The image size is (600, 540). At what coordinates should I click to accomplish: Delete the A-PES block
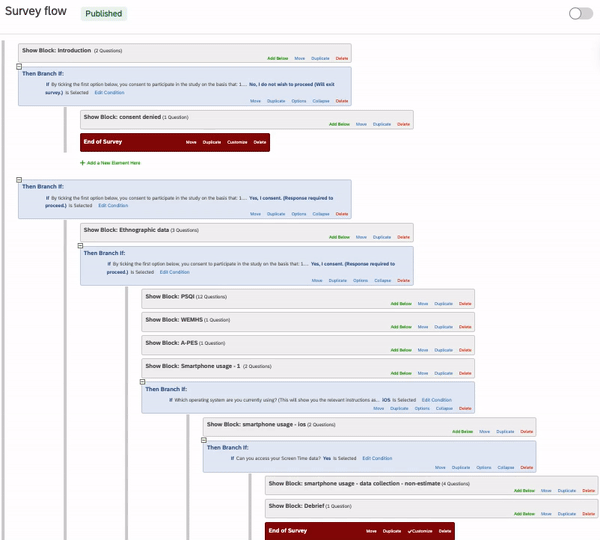click(465, 350)
